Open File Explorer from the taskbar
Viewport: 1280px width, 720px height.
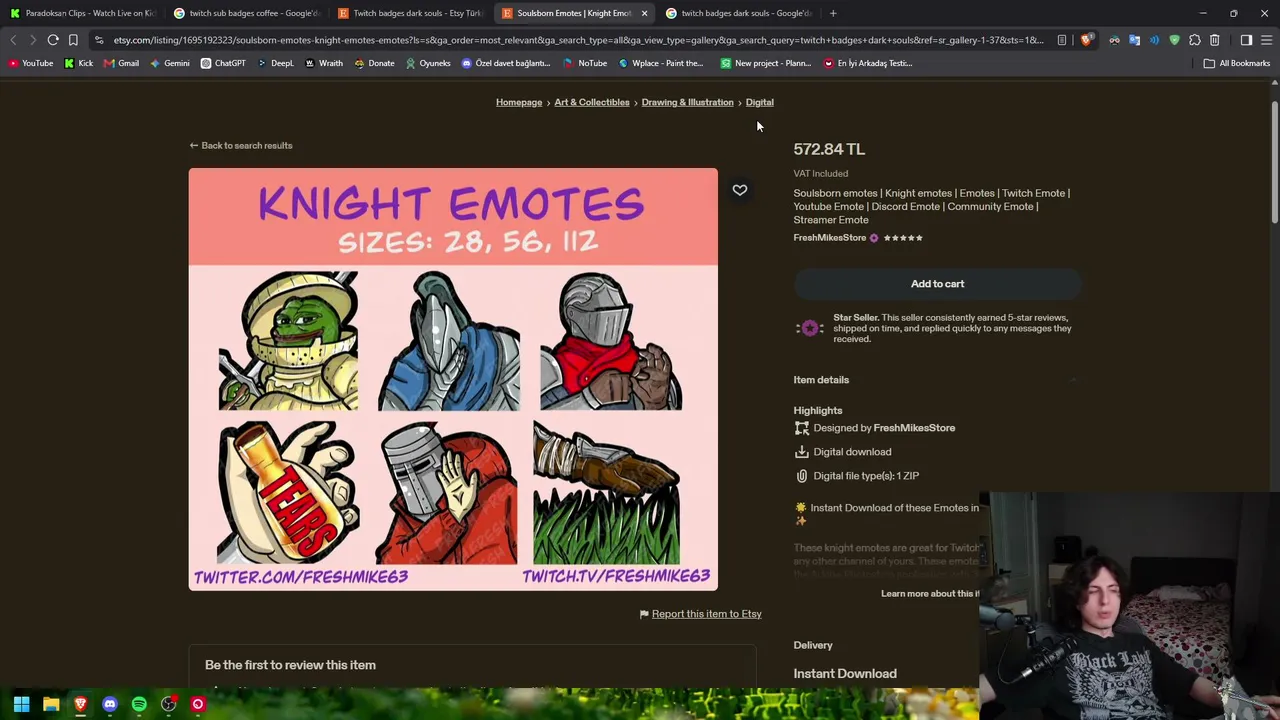click(51, 705)
